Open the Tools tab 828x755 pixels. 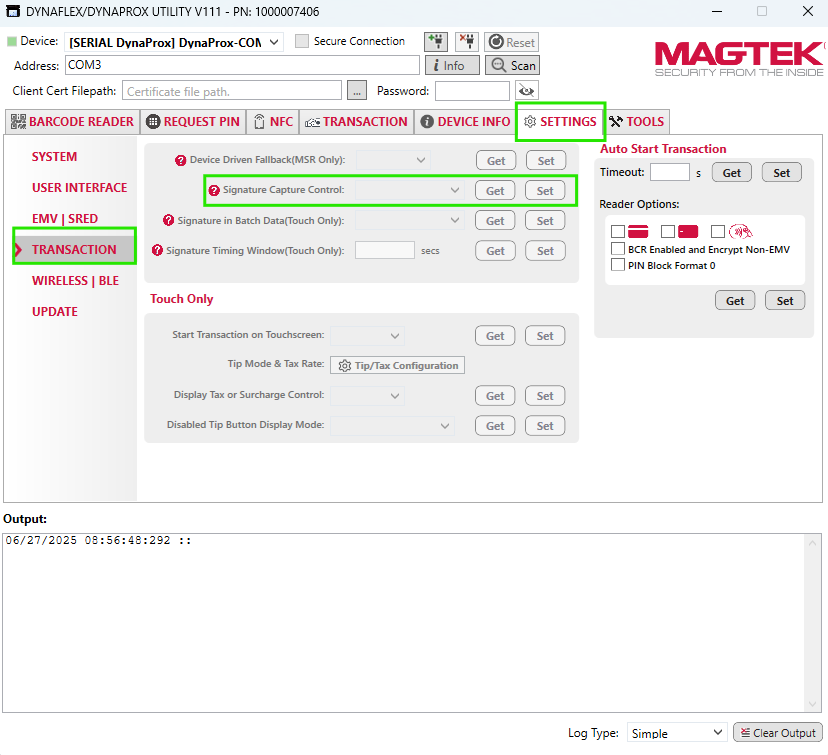(637, 121)
